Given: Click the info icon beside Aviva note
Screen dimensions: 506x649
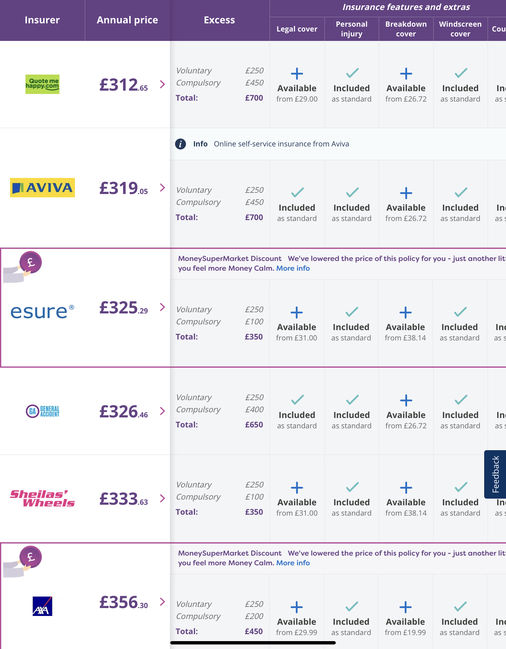Looking at the screenshot, I should (x=180, y=144).
